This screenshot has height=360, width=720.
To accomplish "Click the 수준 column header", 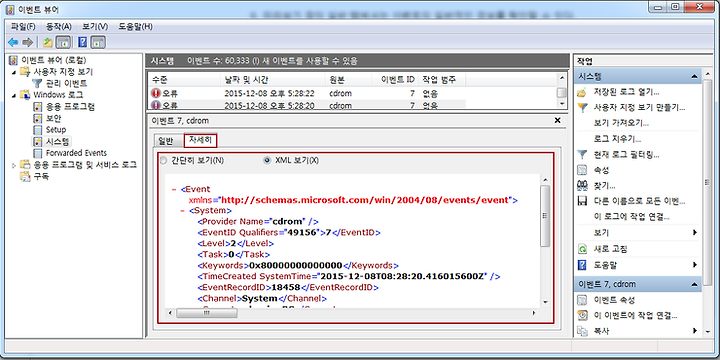I will (184, 79).
